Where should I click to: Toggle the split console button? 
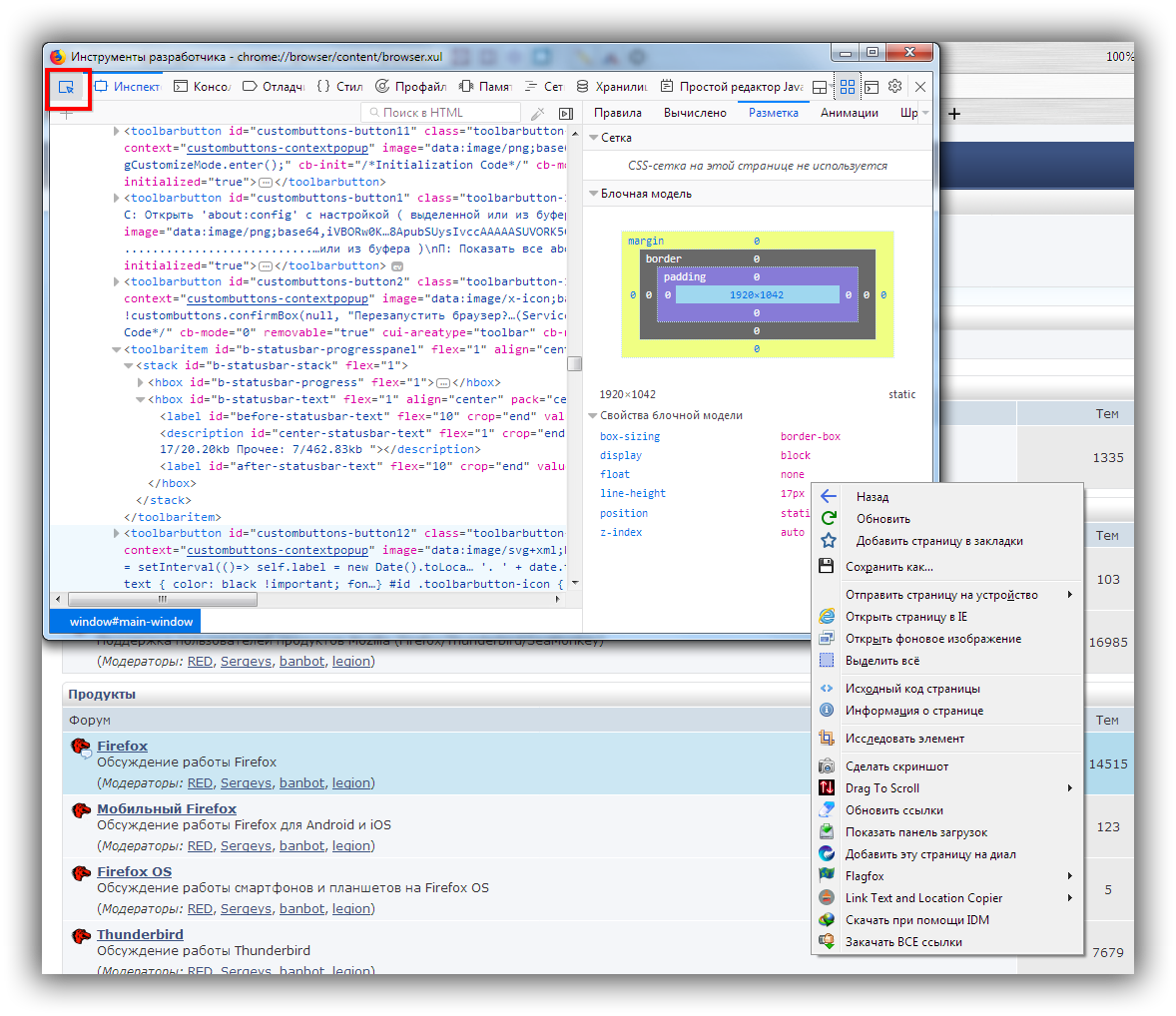[871, 87]
